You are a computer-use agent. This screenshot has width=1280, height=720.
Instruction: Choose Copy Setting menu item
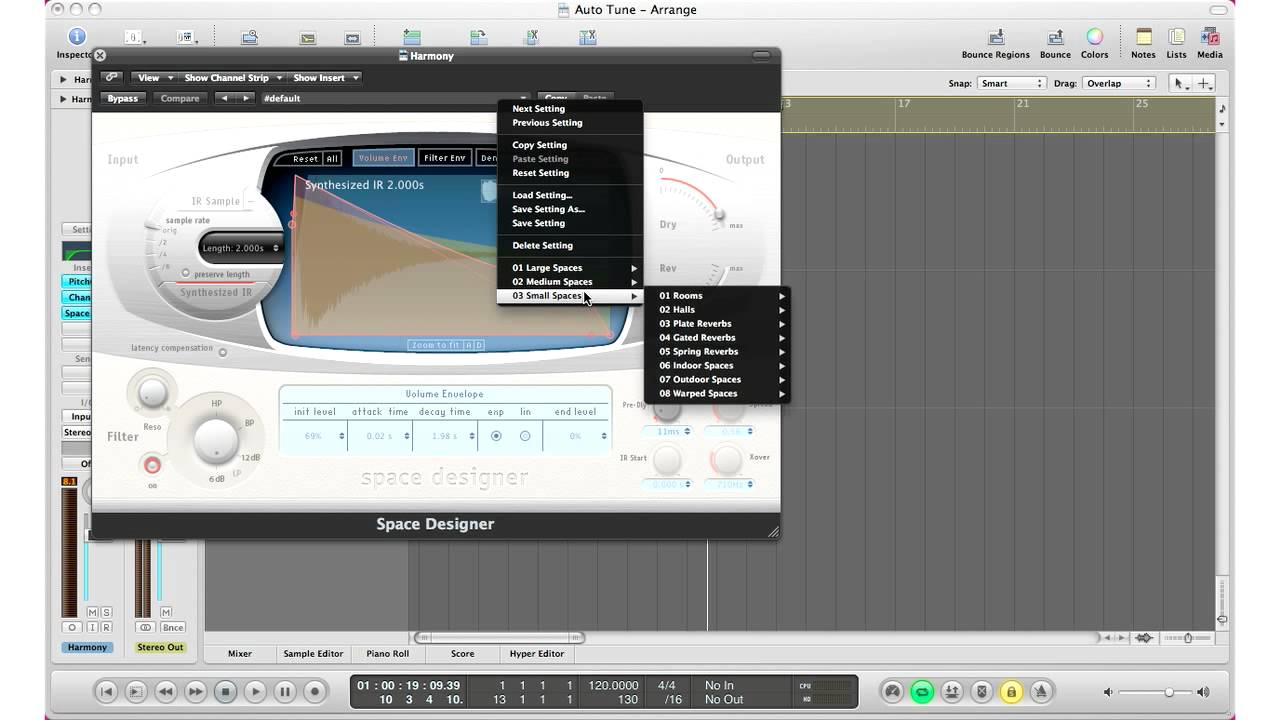pos(570,145)
